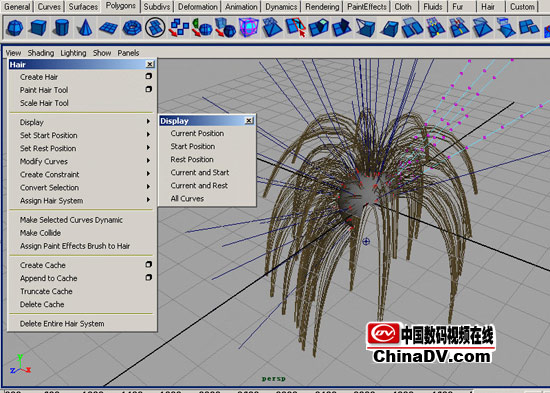Switch to the Cloth shelf tab
The height and width of the screenshot is (393, 550).
(x=403, y=7)
